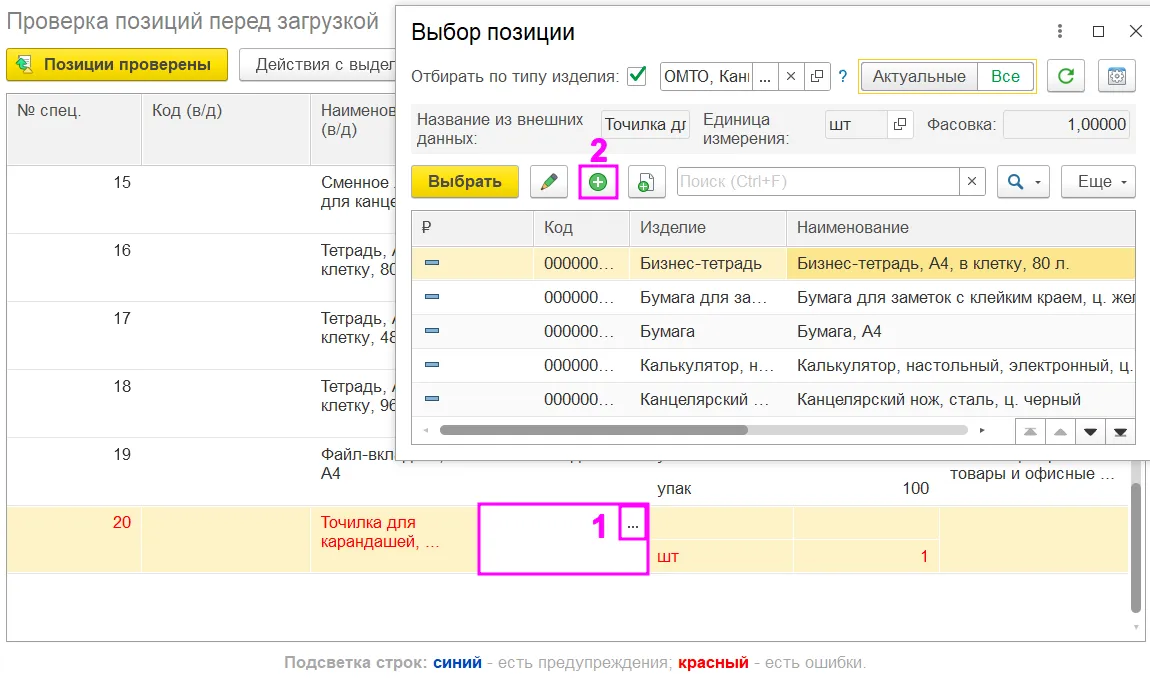Click the row marker icon for Бумага, А4

(432, 331)
